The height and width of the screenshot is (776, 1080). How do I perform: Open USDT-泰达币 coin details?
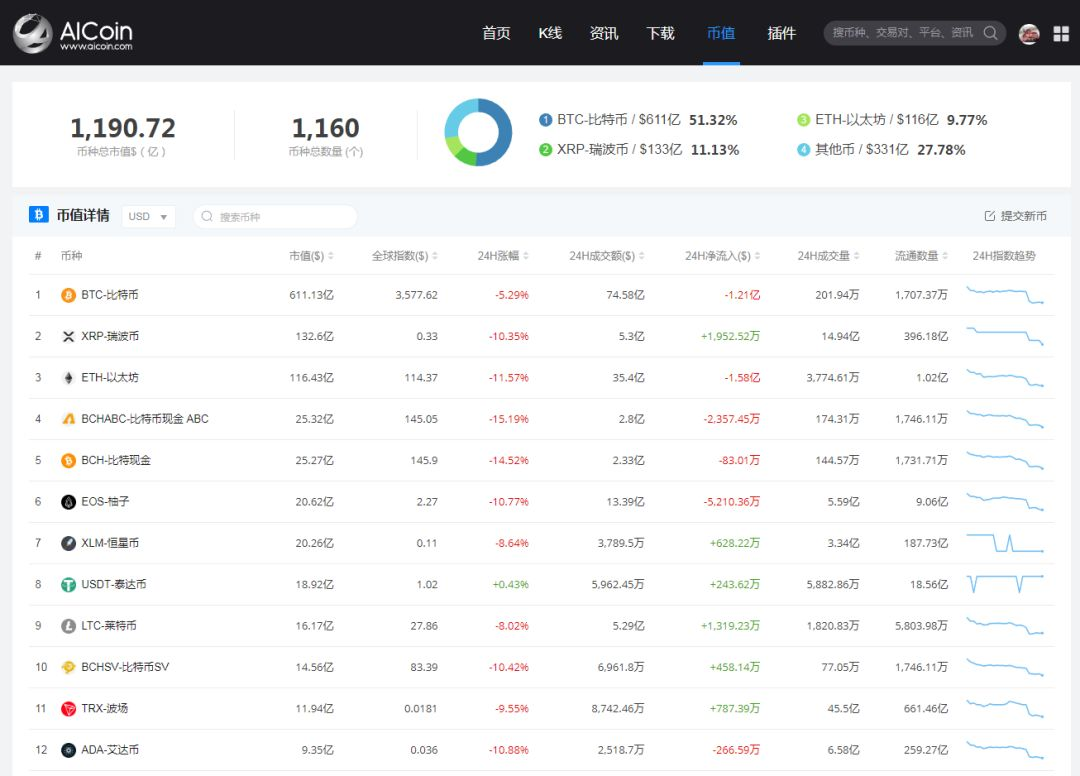click(x=114, y=584)
